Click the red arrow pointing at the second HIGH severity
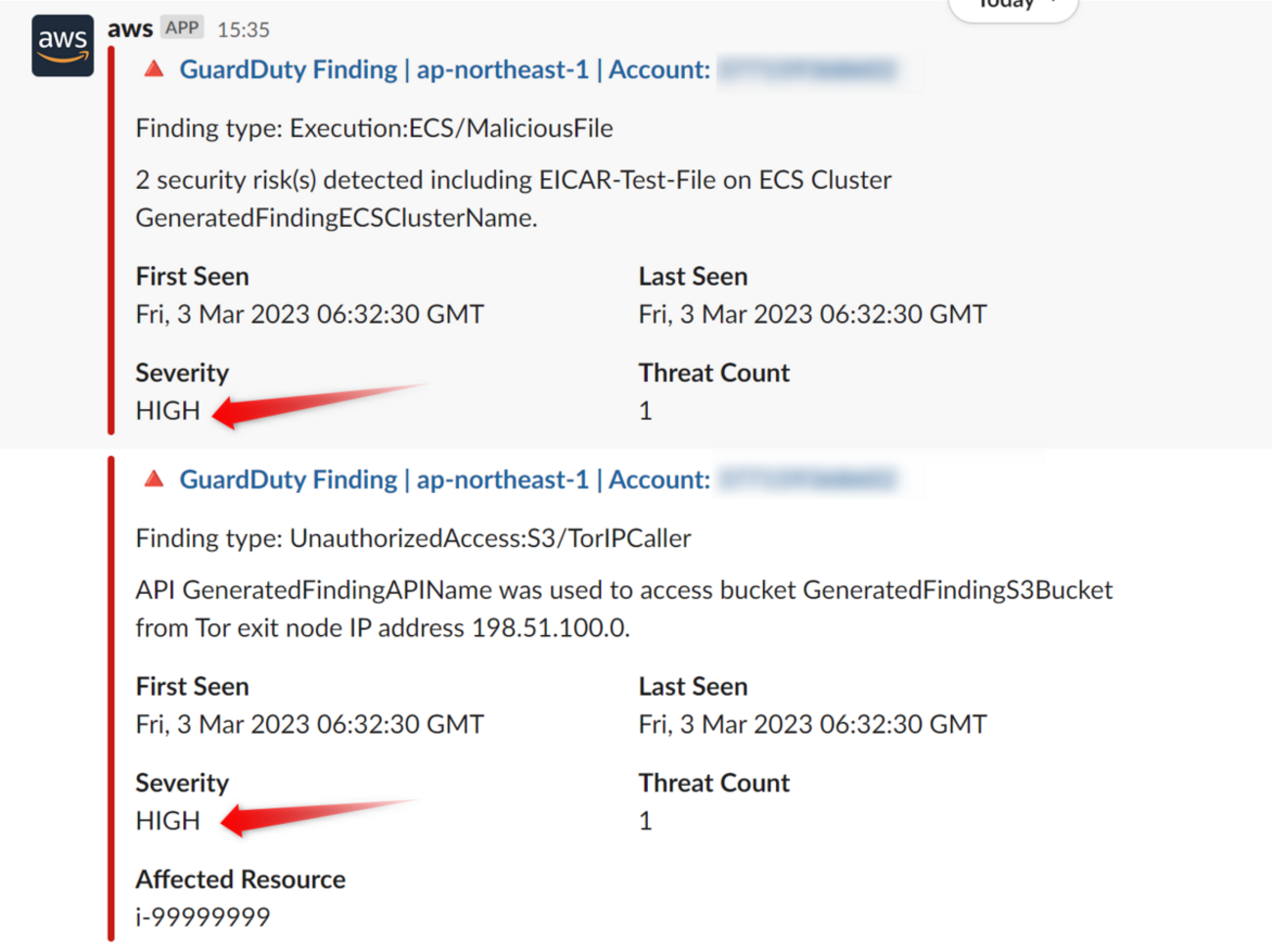1272x952 pixels. click(315, 814)
